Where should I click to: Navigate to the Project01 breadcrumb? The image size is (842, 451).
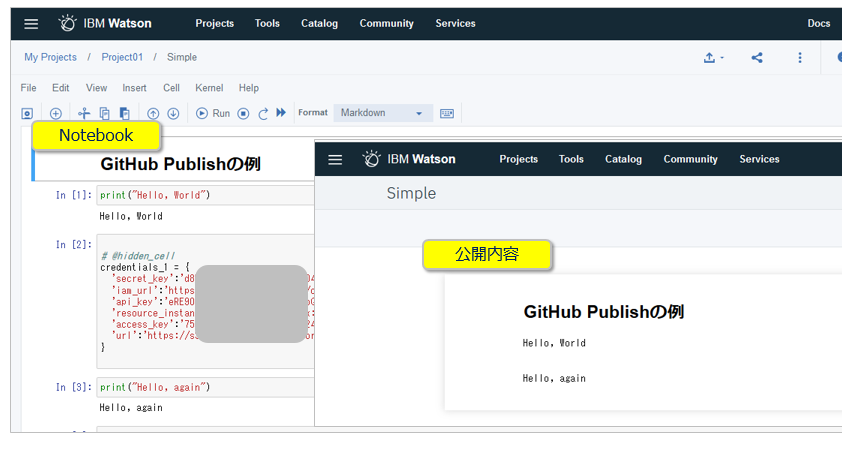(x=122, y=57)
